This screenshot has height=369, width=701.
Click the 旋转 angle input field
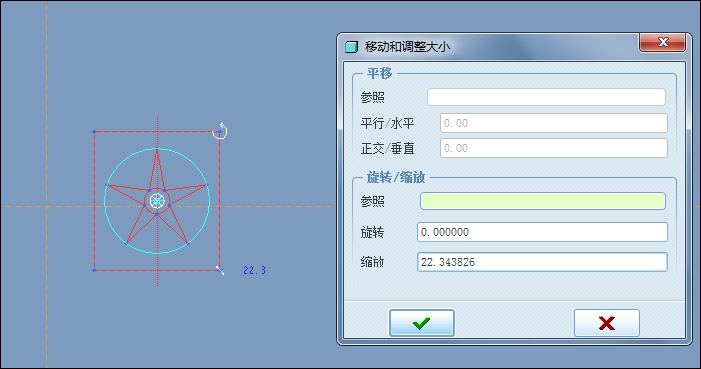click(x=542, y=232)
